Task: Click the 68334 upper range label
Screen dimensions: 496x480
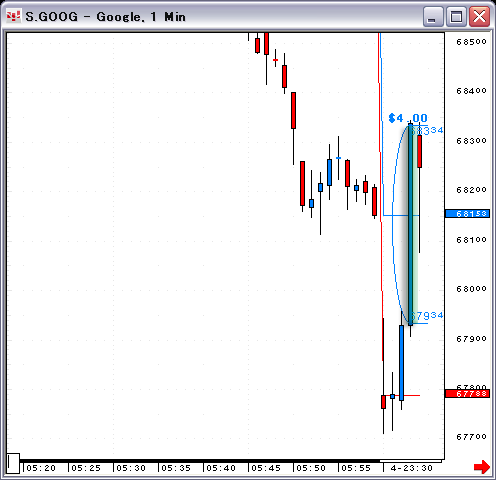Action: pyautogui.click(x=427, y=130)
